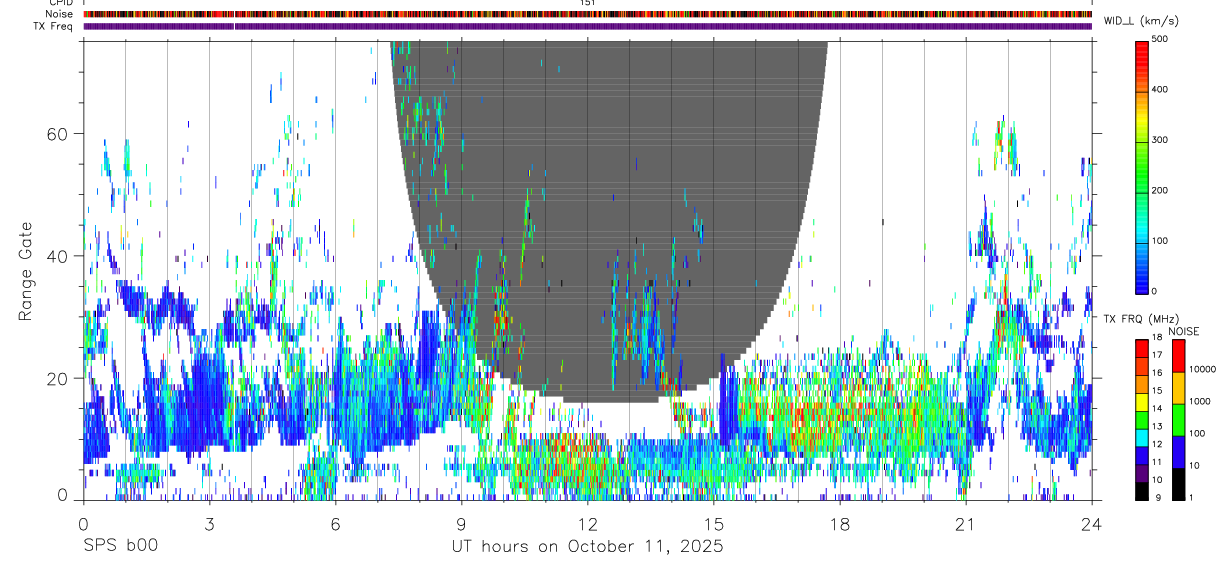
Task: Click the 9 tick on UT hours axis
Action: pos(461,523)
